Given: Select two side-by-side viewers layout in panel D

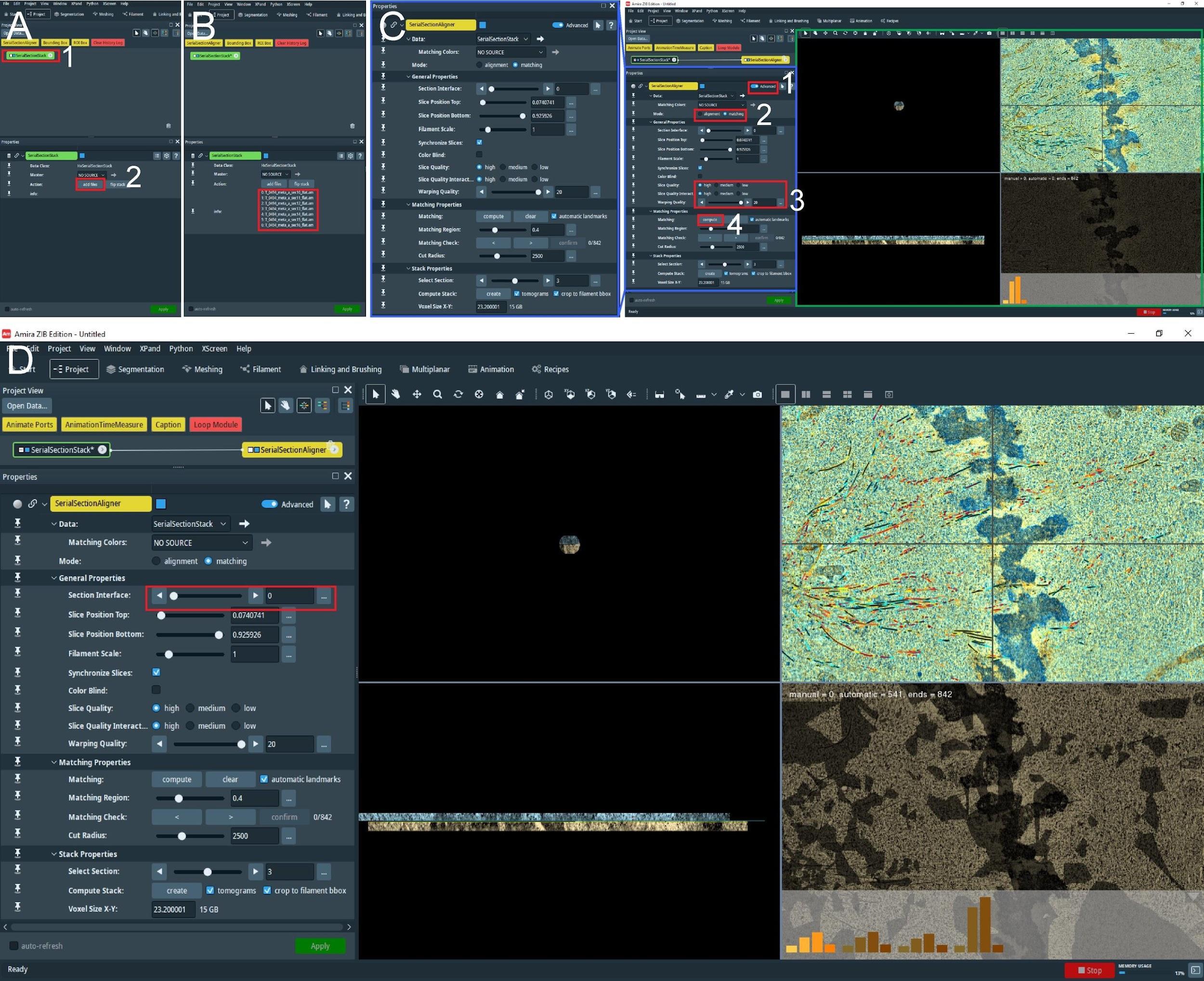Looking at the screenshot, I should pos(806,394).
